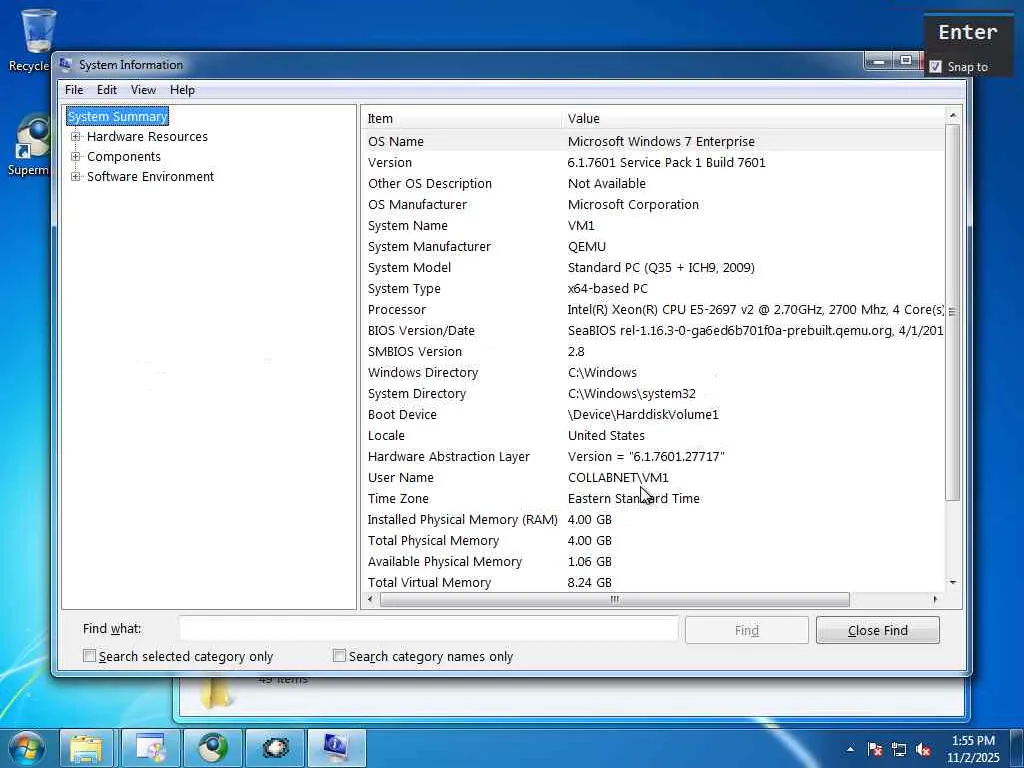Open Windows Explorer from the taskbar
This screenshot has height=768, width=1024.
86,748
